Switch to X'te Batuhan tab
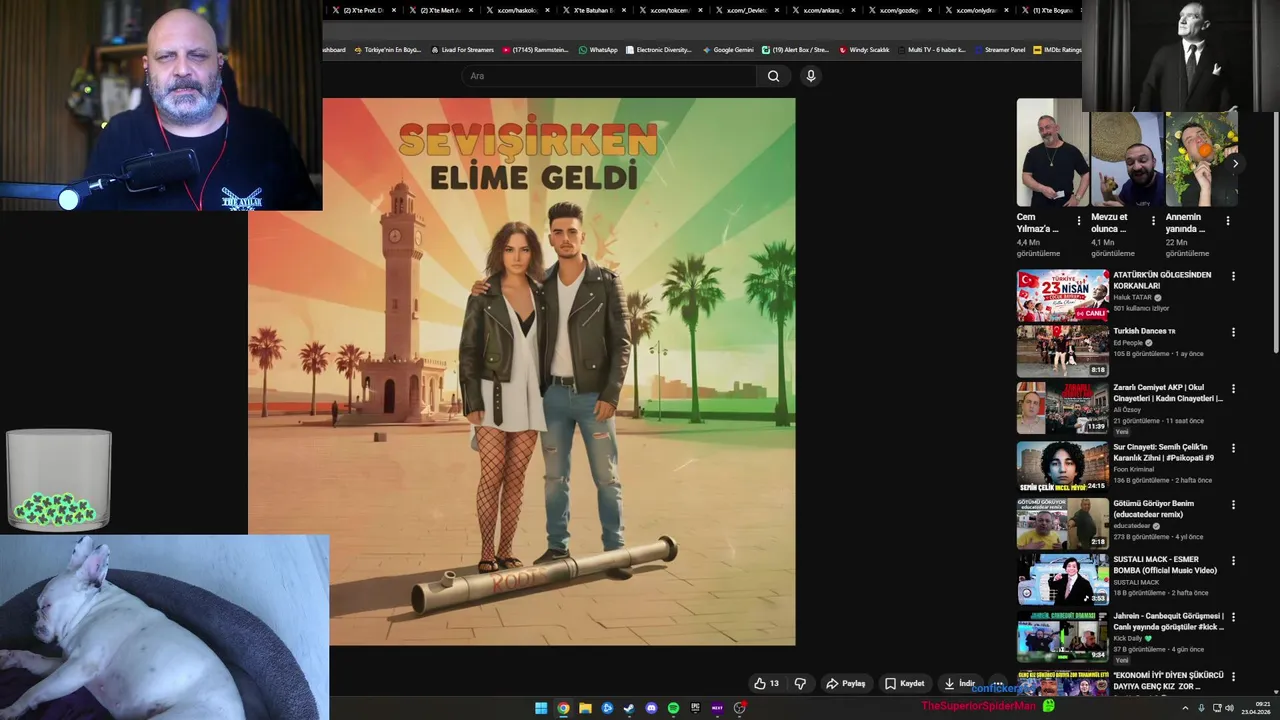Viewport: 1280px width, 720px height. click(x=594, y=10)
